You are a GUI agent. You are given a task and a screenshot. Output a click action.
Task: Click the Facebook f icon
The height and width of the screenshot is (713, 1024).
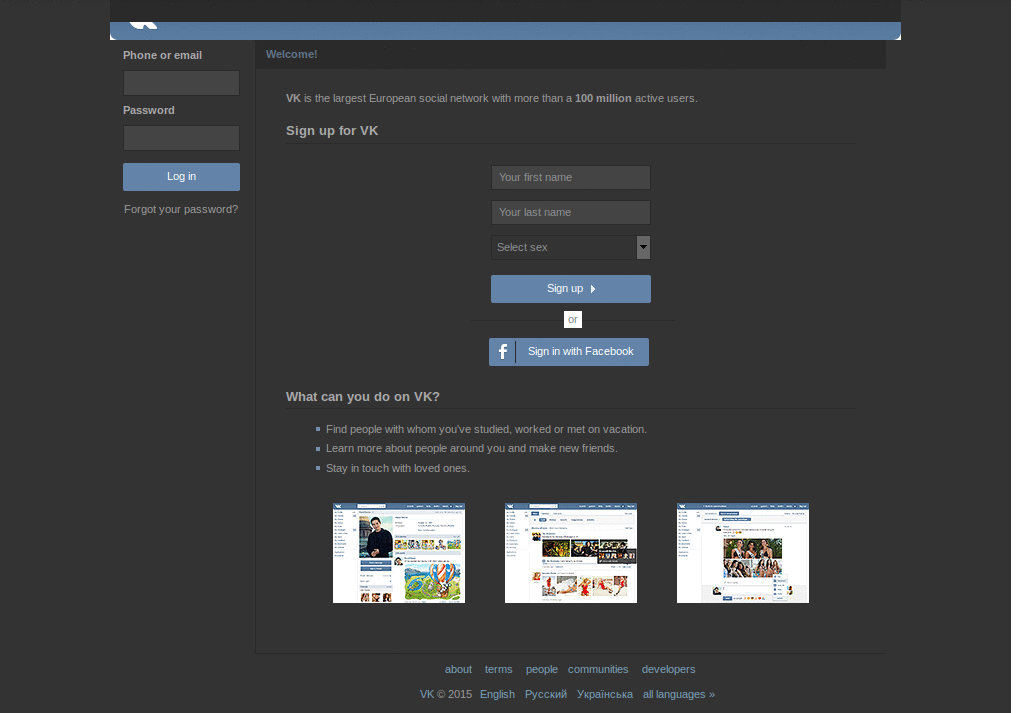click(503, 352)
